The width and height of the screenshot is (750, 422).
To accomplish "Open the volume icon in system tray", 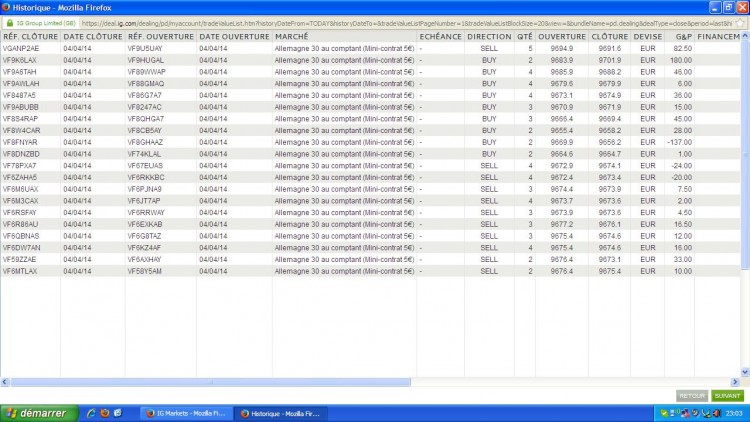I will [x=717, y=413].
